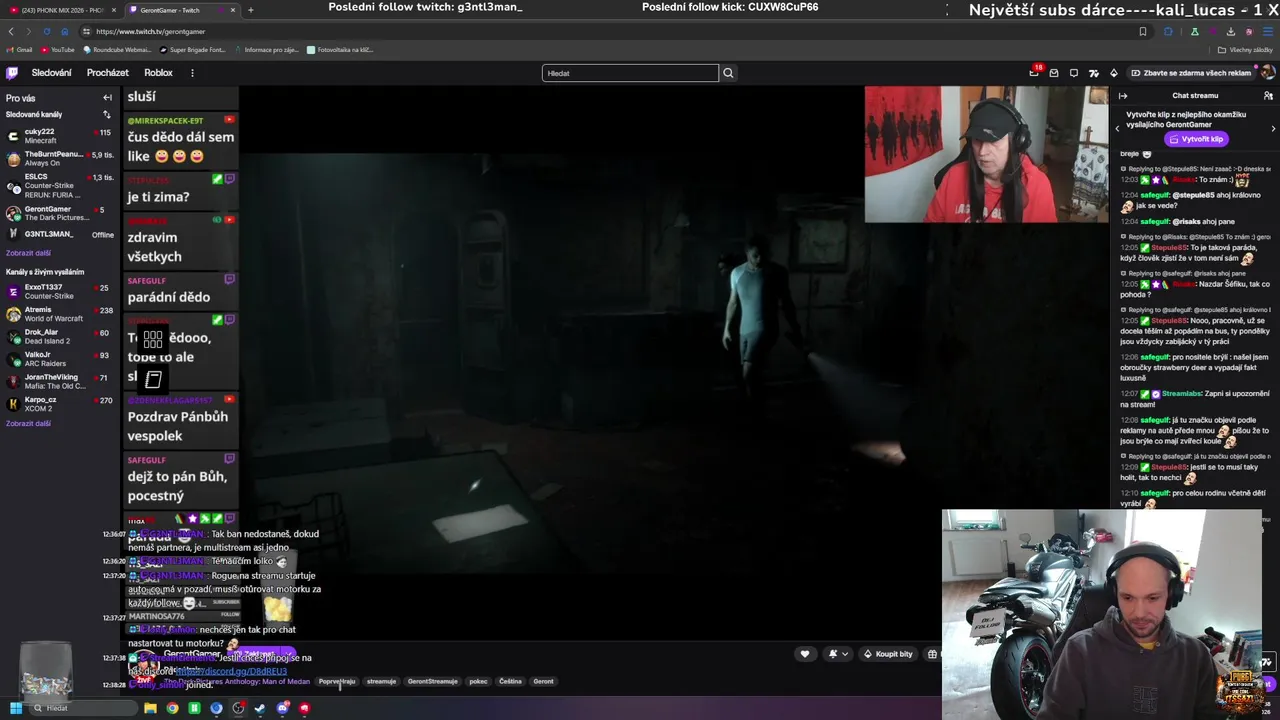Open the Procházet tab
1280x720 pixels.
tap(107, 73)
